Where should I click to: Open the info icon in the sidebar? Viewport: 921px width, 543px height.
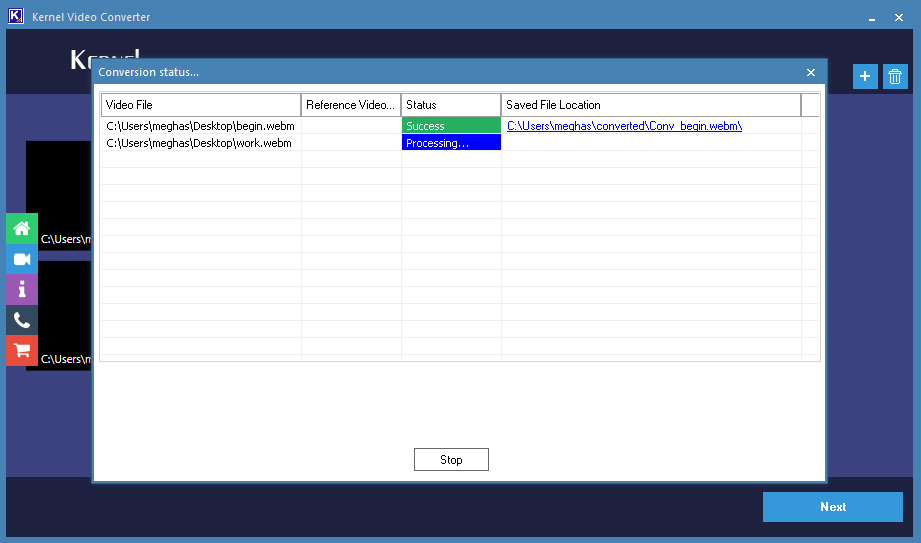click(x=22, y=290)
